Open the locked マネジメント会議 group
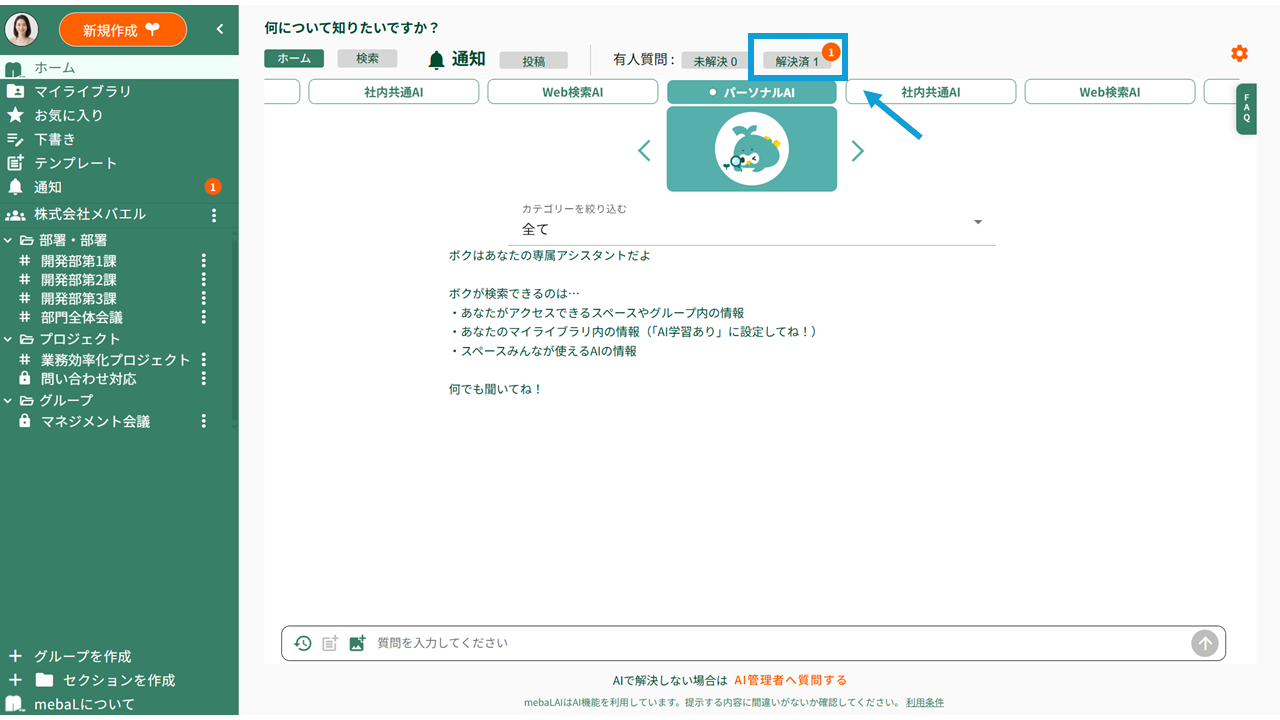Image resolution: width=1280 pixels, height=720 pixels. coord(95,422)
